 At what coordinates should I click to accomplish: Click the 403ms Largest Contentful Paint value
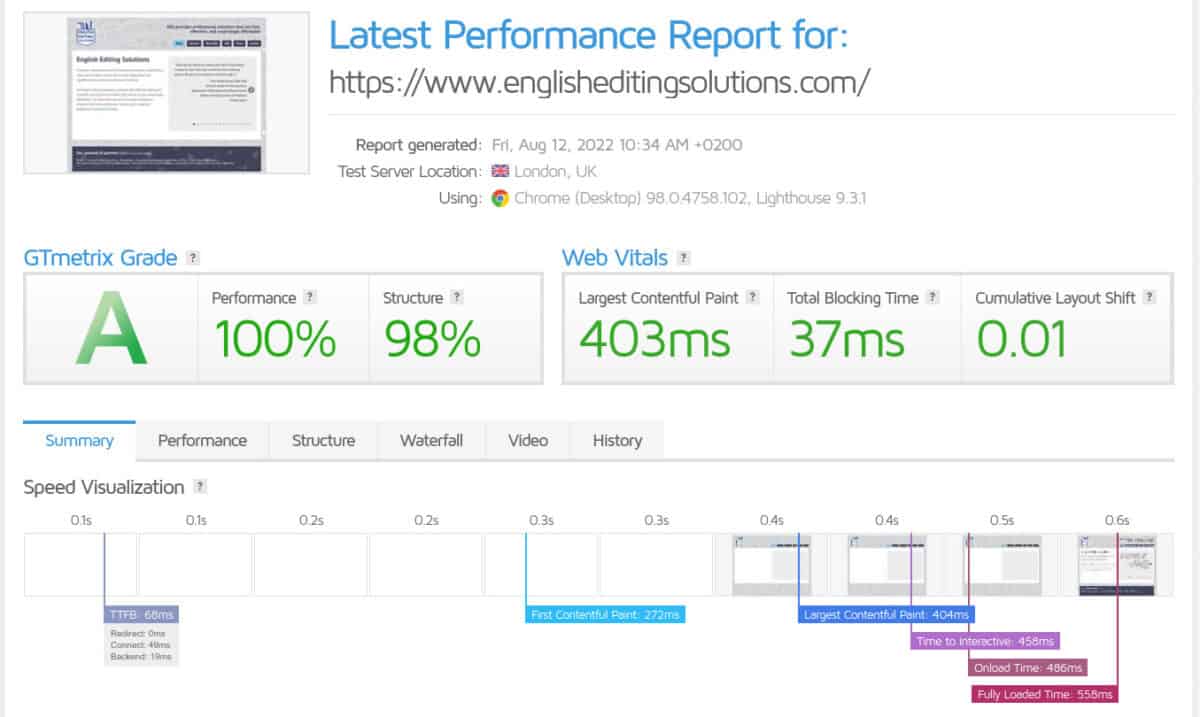(x=655, y=340)
